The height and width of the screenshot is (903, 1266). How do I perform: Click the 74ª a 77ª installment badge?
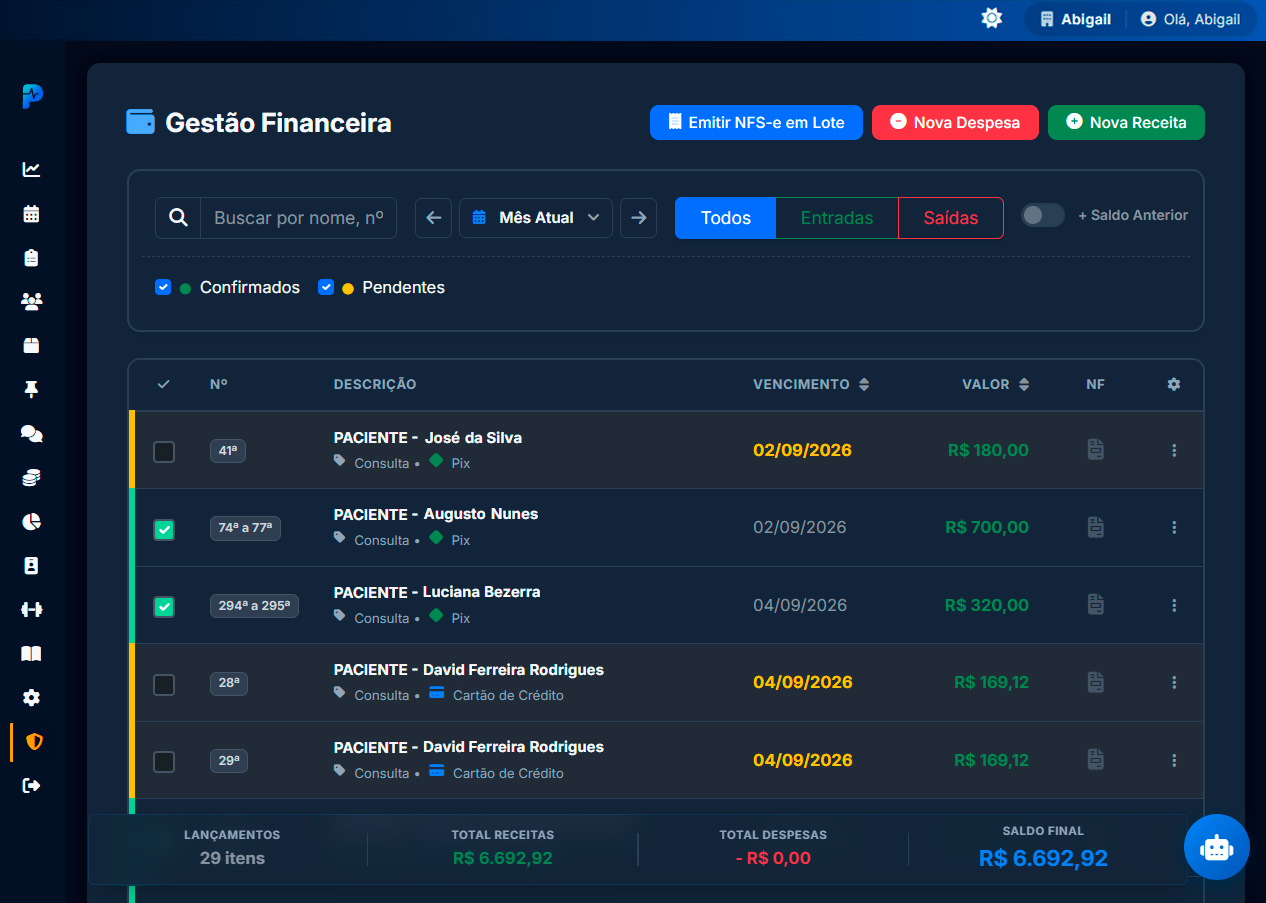tap(245, 528)
